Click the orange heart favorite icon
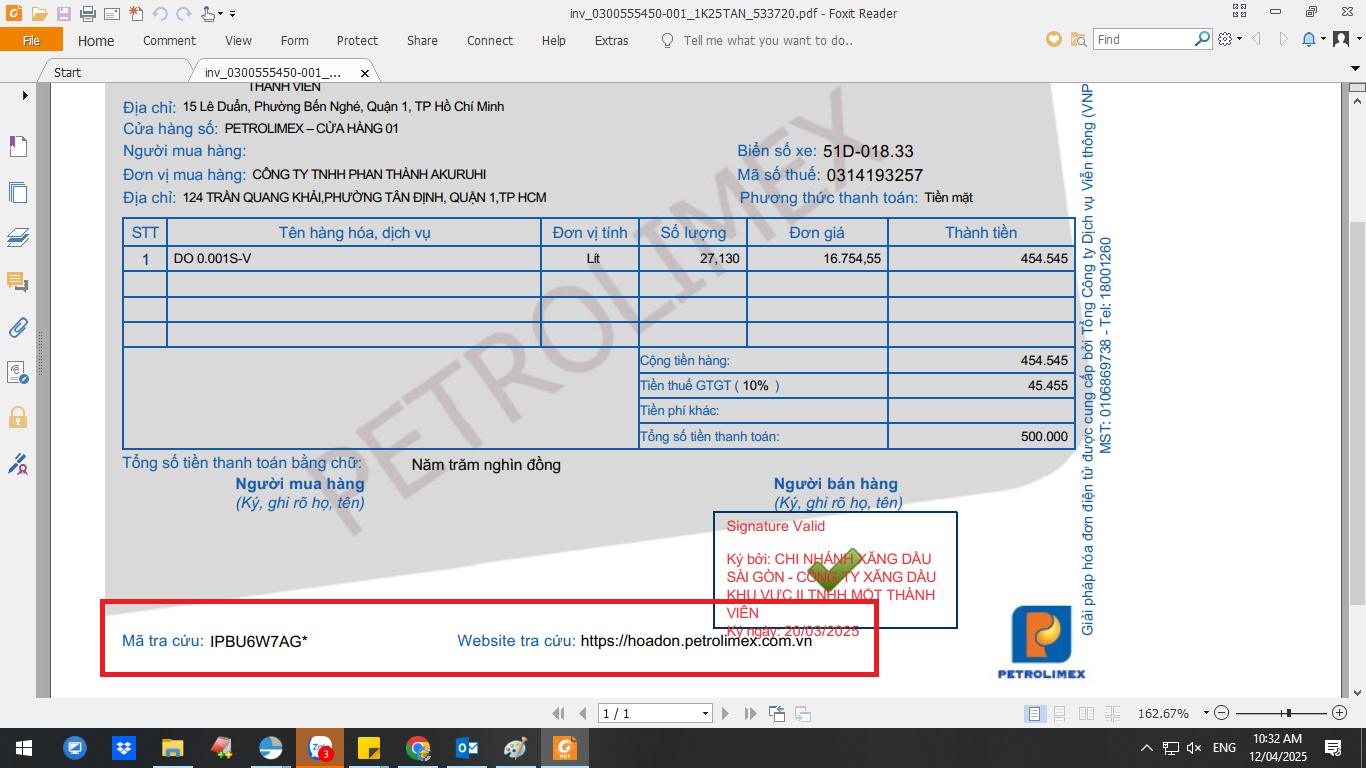The height and width of the screenshot is (768, 1366). pos(1053,40)
